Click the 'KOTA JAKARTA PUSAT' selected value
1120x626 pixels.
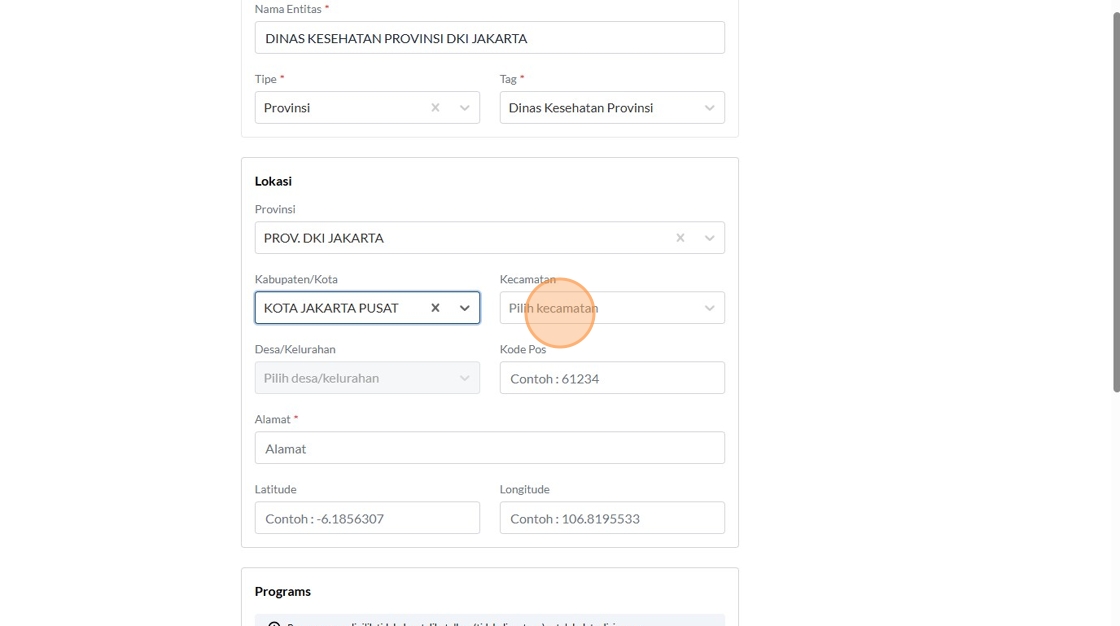point(331,308)
